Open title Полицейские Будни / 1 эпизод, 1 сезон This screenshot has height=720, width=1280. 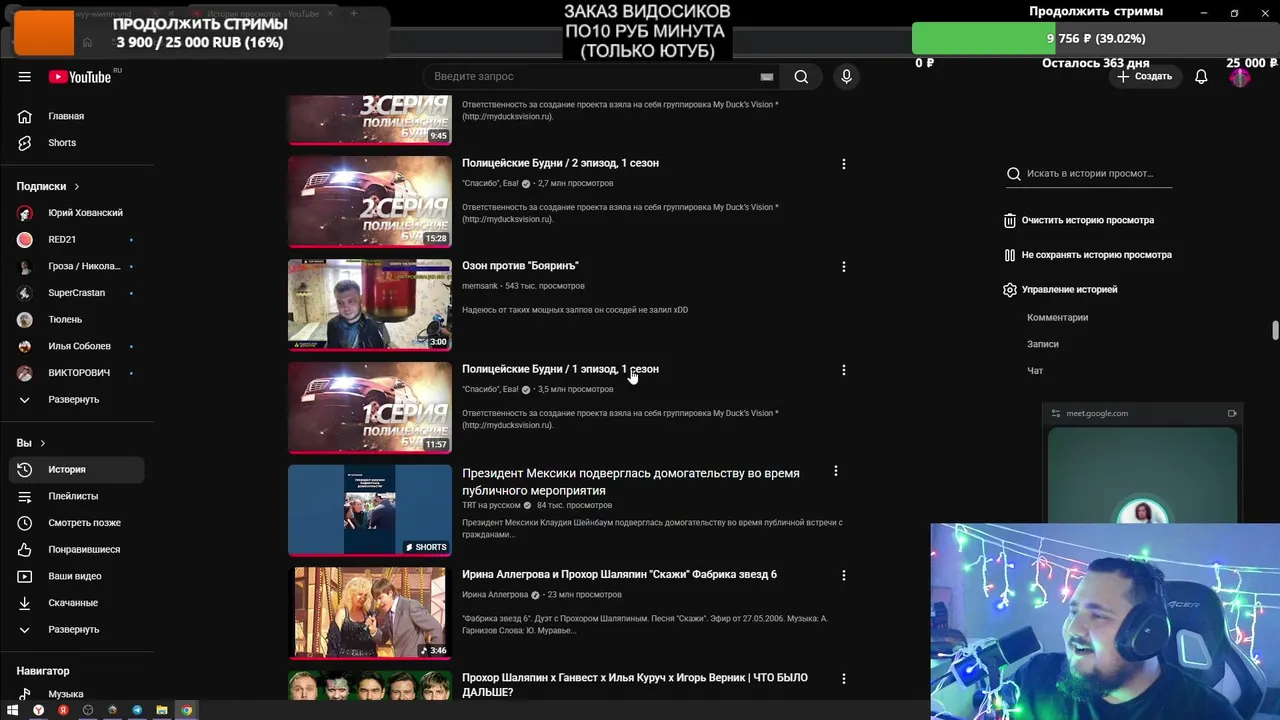560,369
